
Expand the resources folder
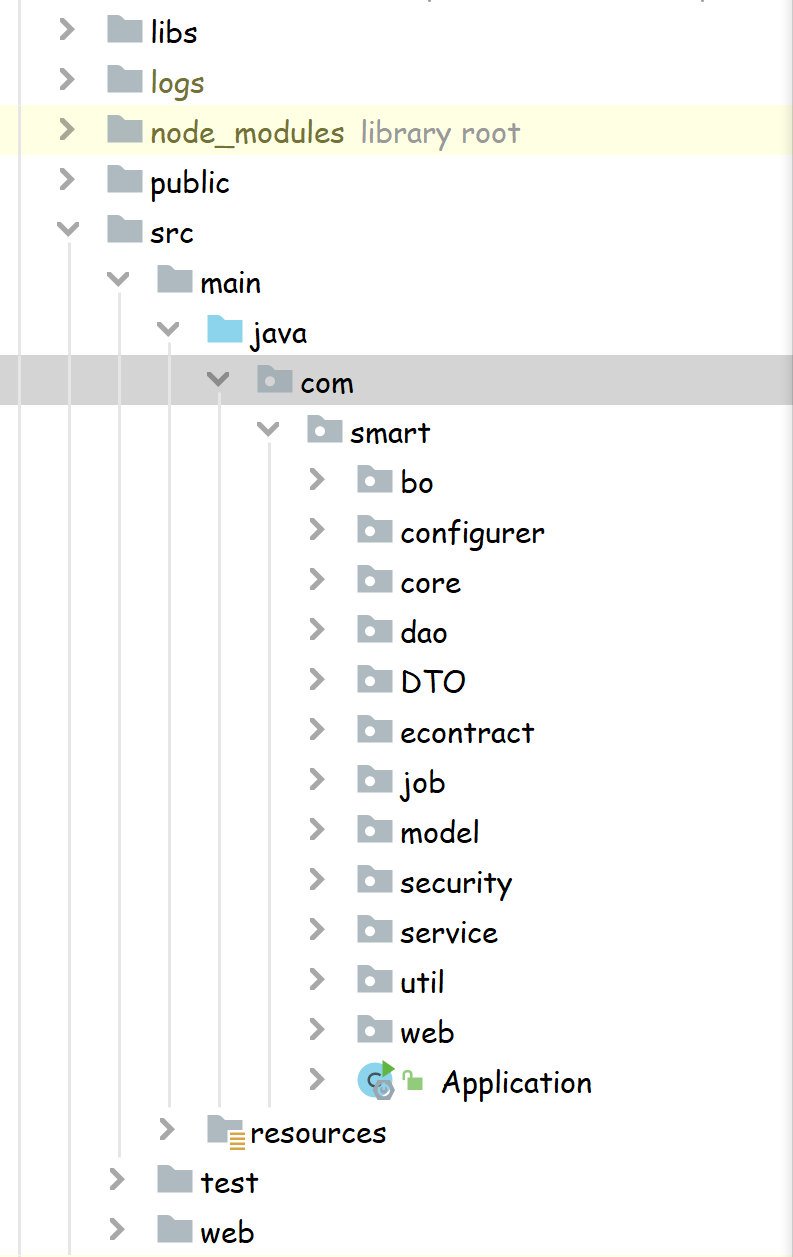click(167, 1131)
